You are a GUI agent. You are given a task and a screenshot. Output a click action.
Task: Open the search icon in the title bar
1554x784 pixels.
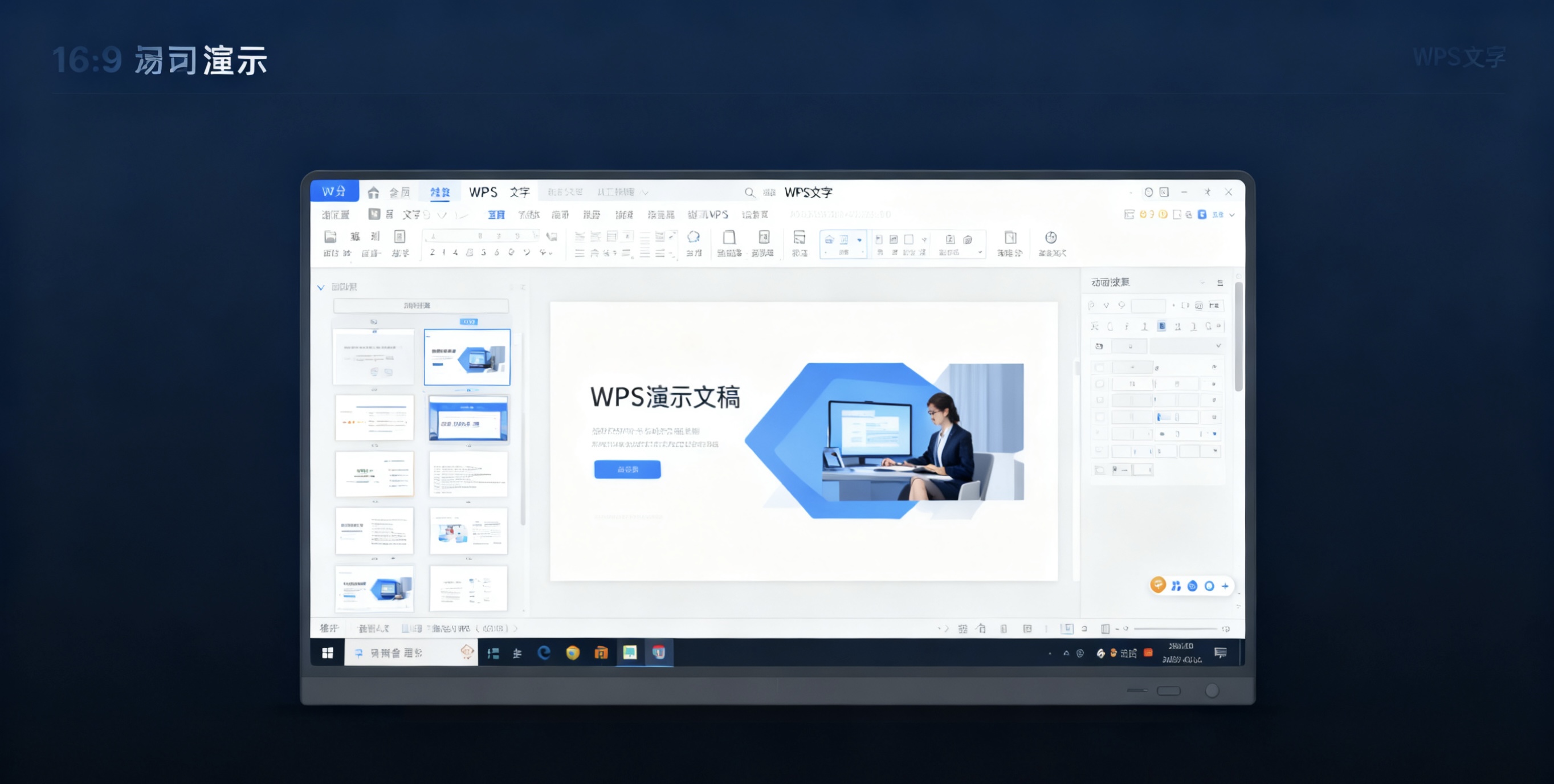click(x=749, y=193)
